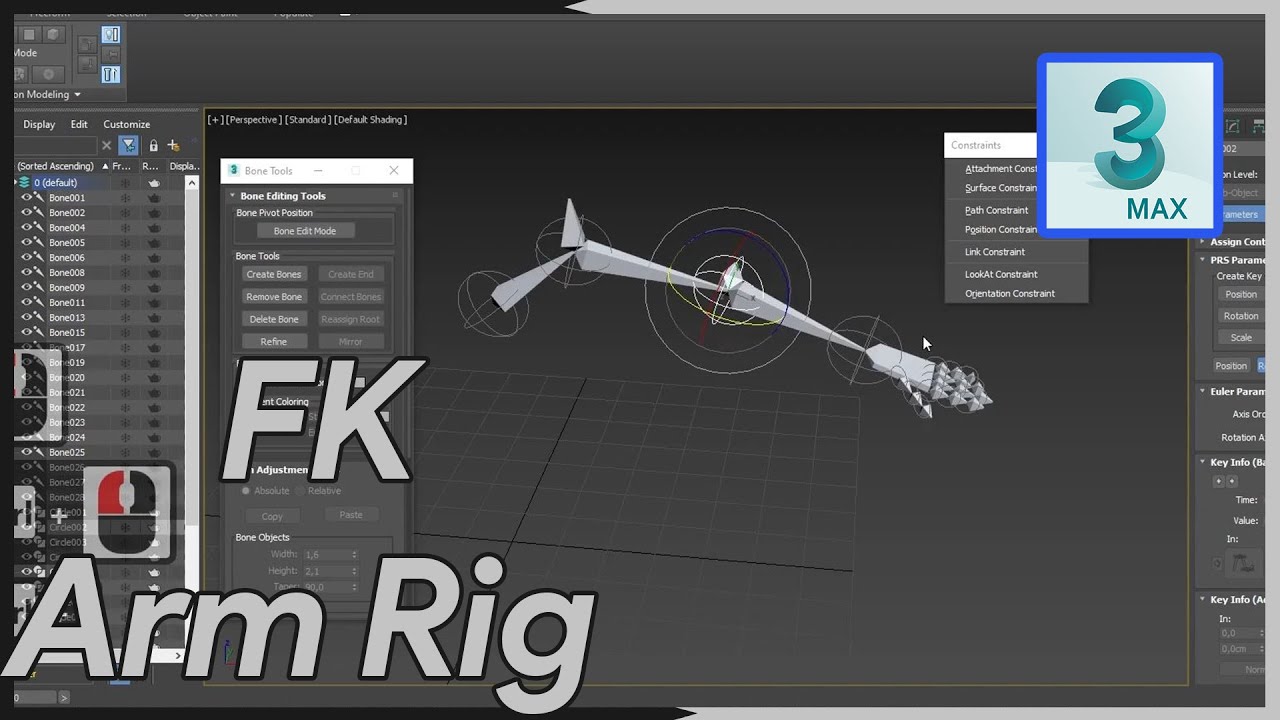Click the square icon left of the ribbon cube icon
The height and width of the screenshot is (720, 1280).
click(x=27, y=35)
